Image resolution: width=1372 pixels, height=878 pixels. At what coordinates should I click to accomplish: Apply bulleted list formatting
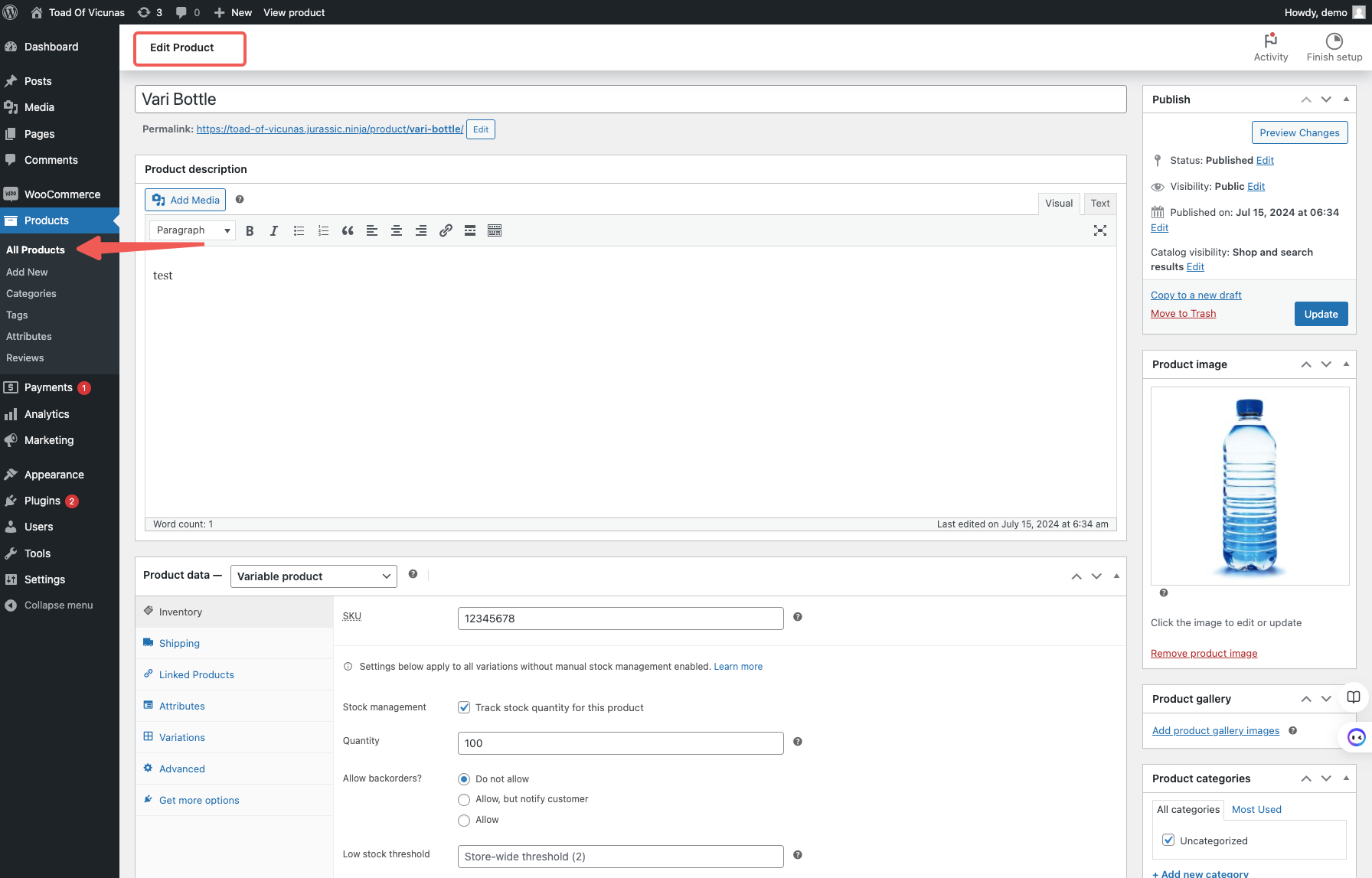coord(299,230)
